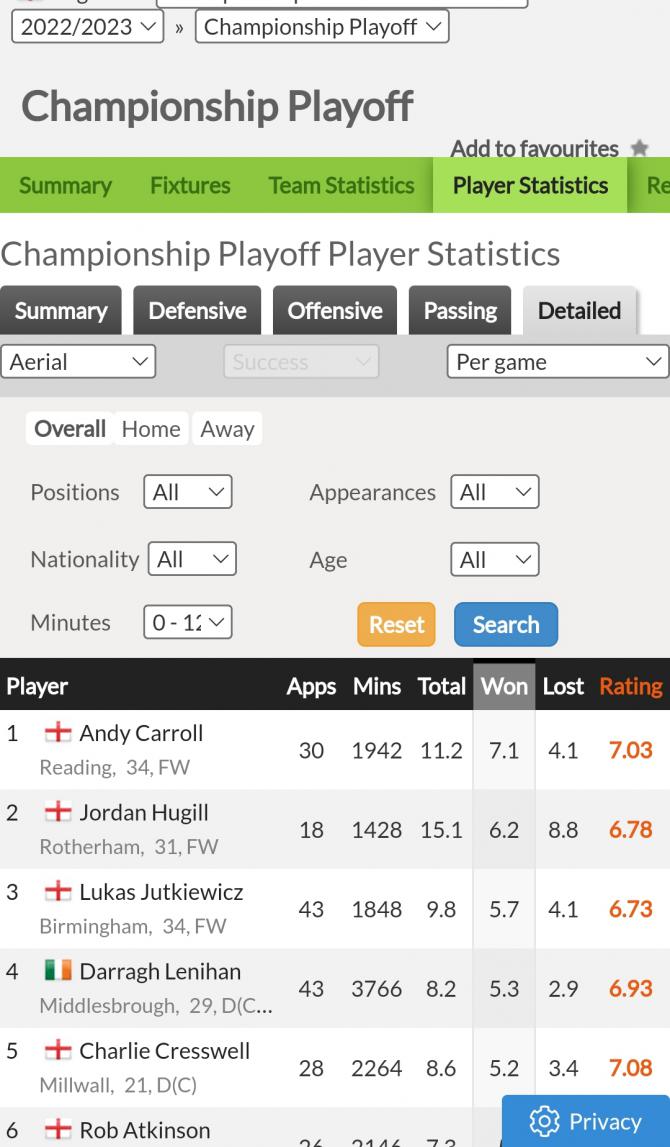This screenshot has height=1147, width=670.
Task: Click the England flag beside Andy Carroll
Action: (x=58, y=733)
